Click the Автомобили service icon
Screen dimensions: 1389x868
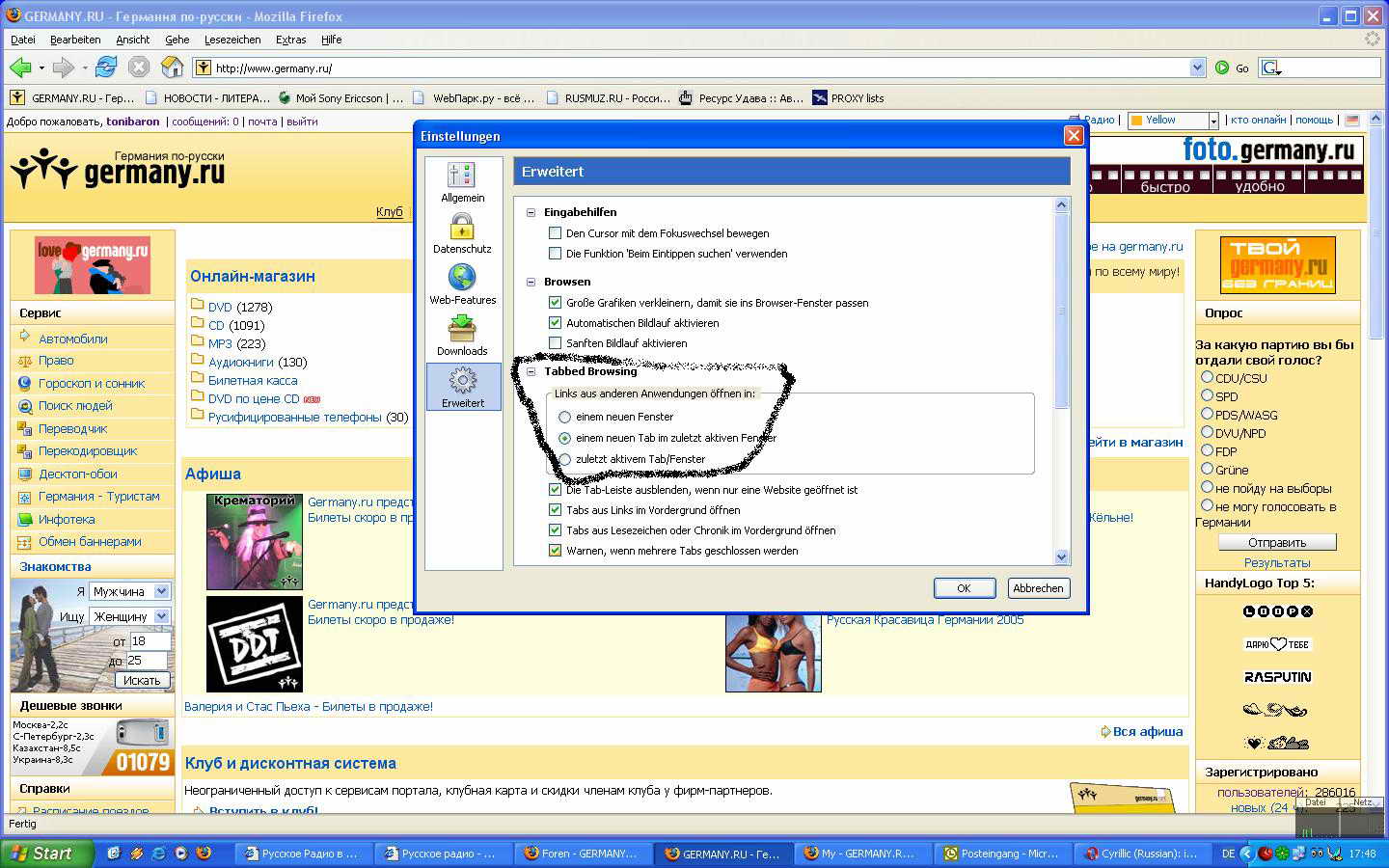(24, 338)
